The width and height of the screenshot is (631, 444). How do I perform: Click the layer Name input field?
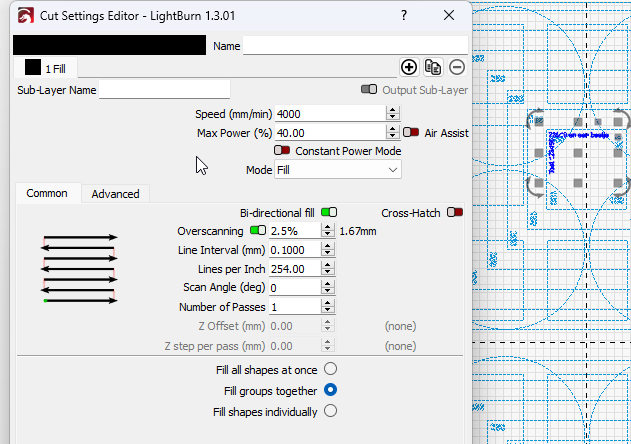(355, 45)
